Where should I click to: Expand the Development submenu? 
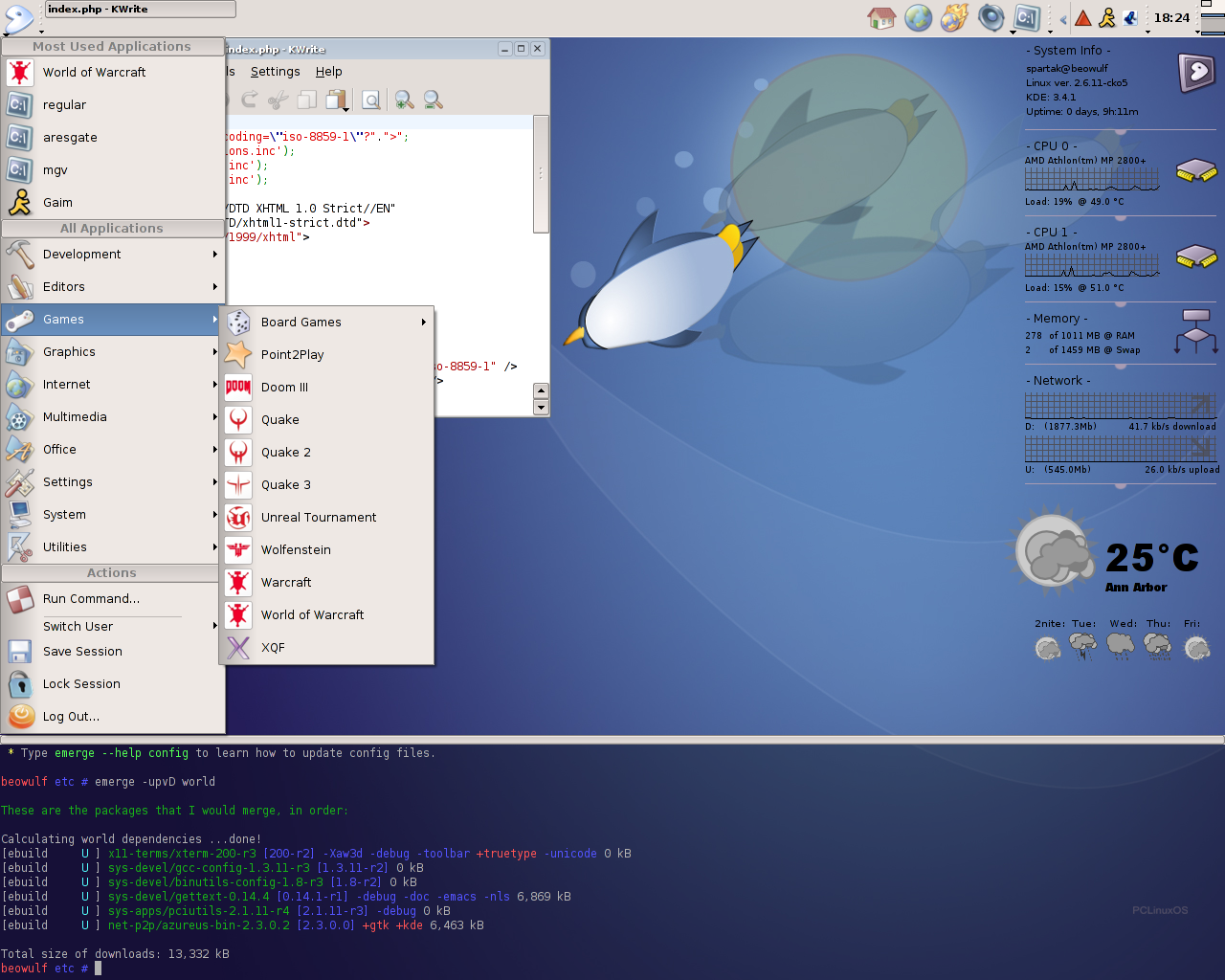point(113,254)
